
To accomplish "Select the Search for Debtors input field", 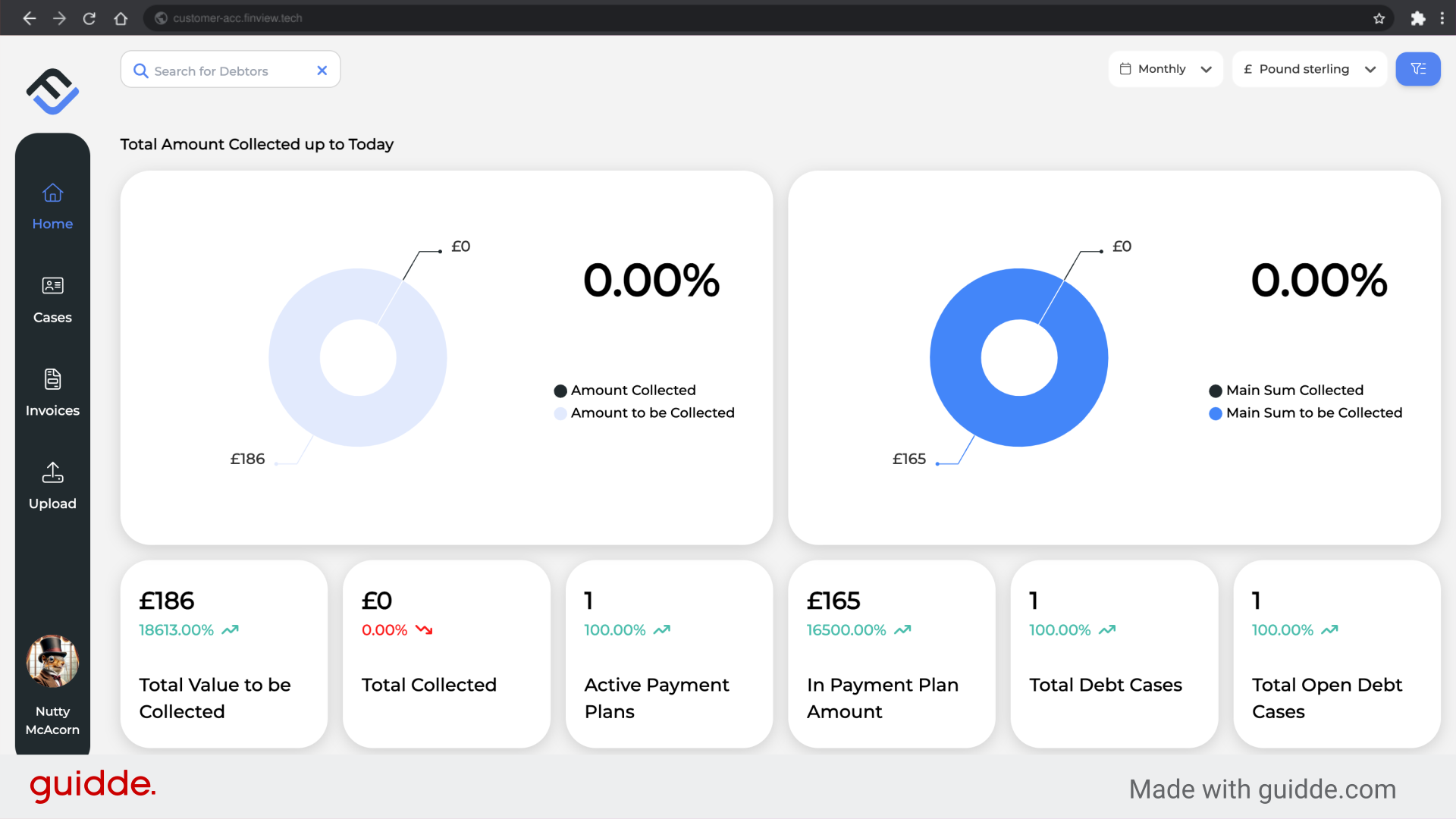I will [x=230, y=70].
